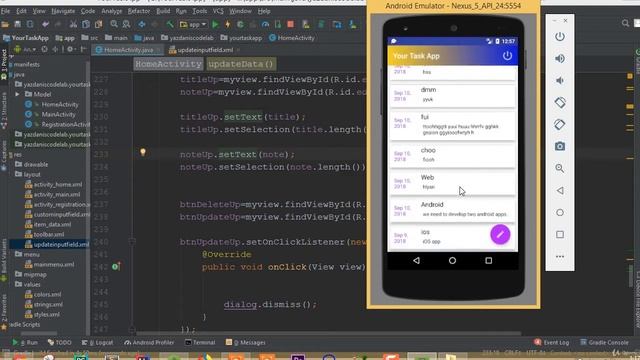Open the Navigate menu
Image resolution: width=640 pixels, height=360 pixels.
63,11
